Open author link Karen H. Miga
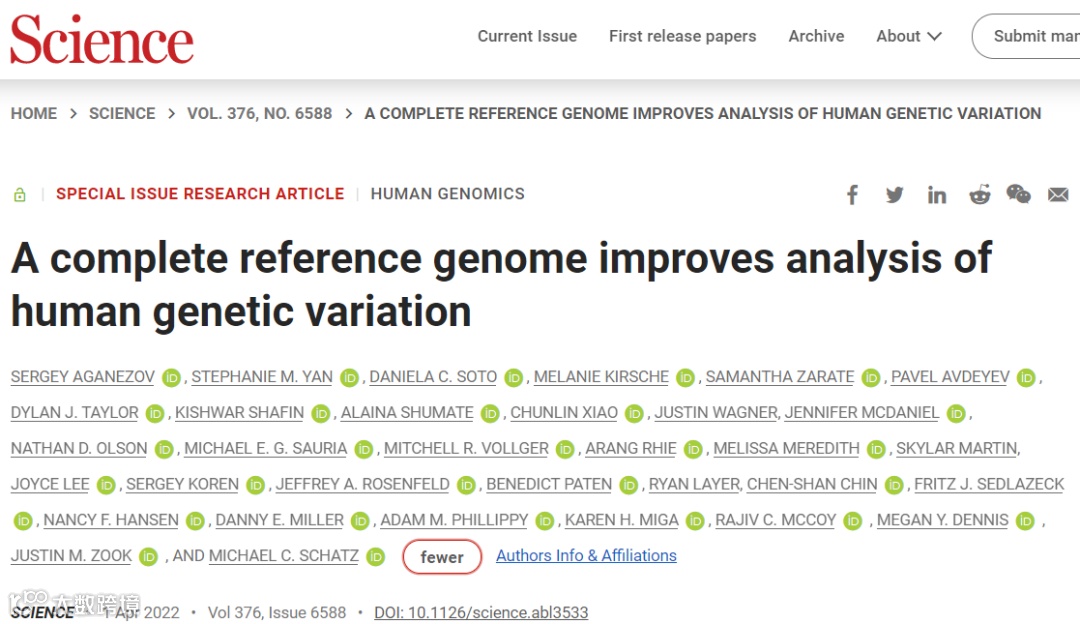Image resolution: width=1080 pixels, height=624 pixels. pyautogui.click(x=621, y=520)
